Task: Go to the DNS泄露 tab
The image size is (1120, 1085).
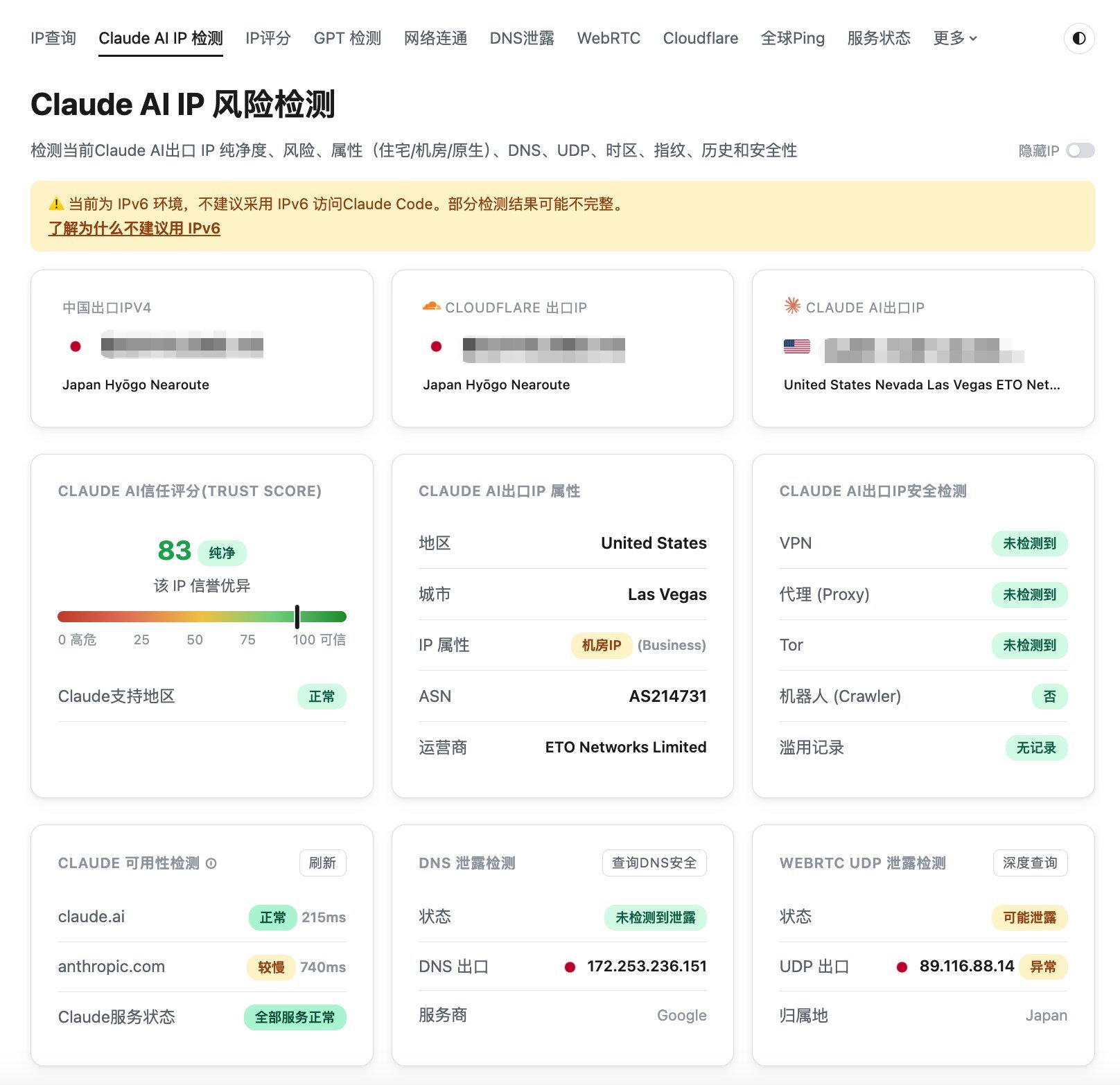Action: pos(522,38)
